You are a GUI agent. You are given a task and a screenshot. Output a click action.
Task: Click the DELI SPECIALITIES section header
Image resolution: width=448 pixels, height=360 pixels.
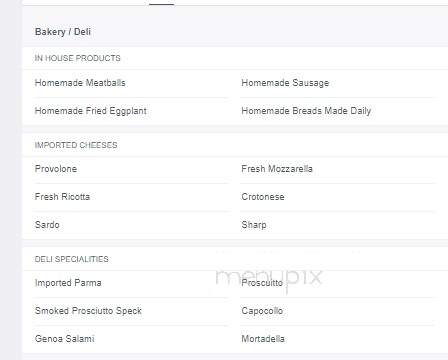pyautogui.click(x=72, y=259)
